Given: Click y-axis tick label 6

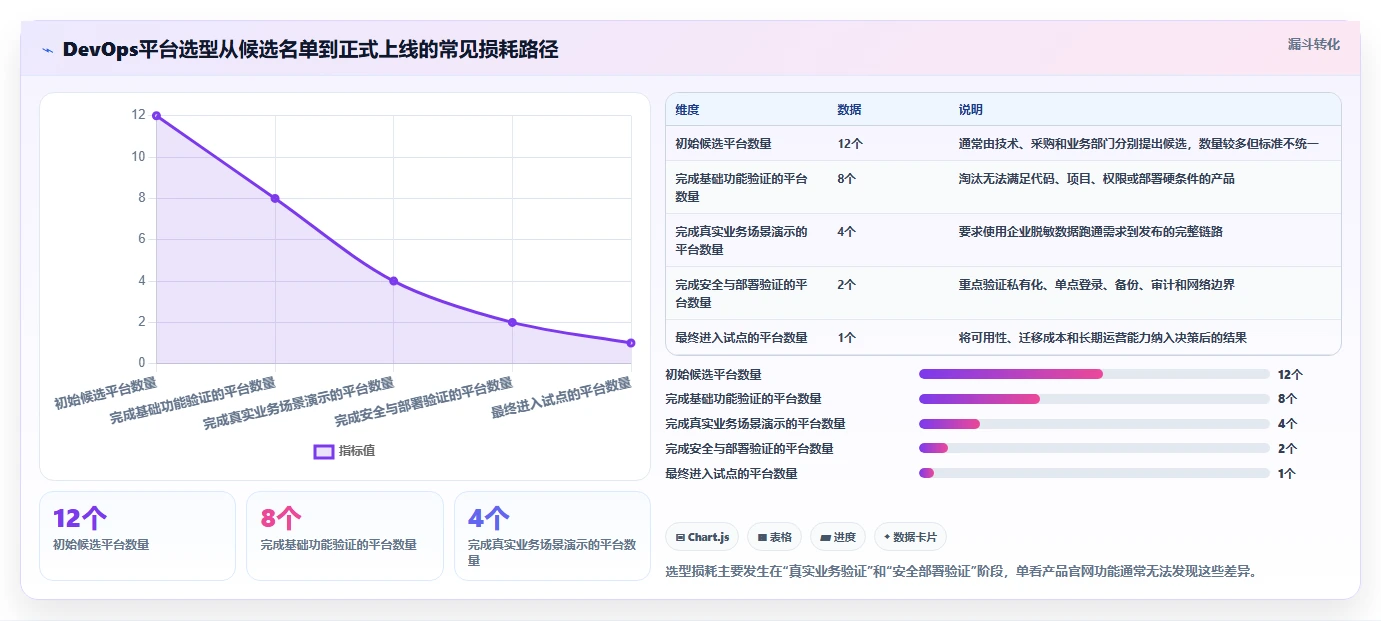Looking at the screenshot, I should click(141, 239).
